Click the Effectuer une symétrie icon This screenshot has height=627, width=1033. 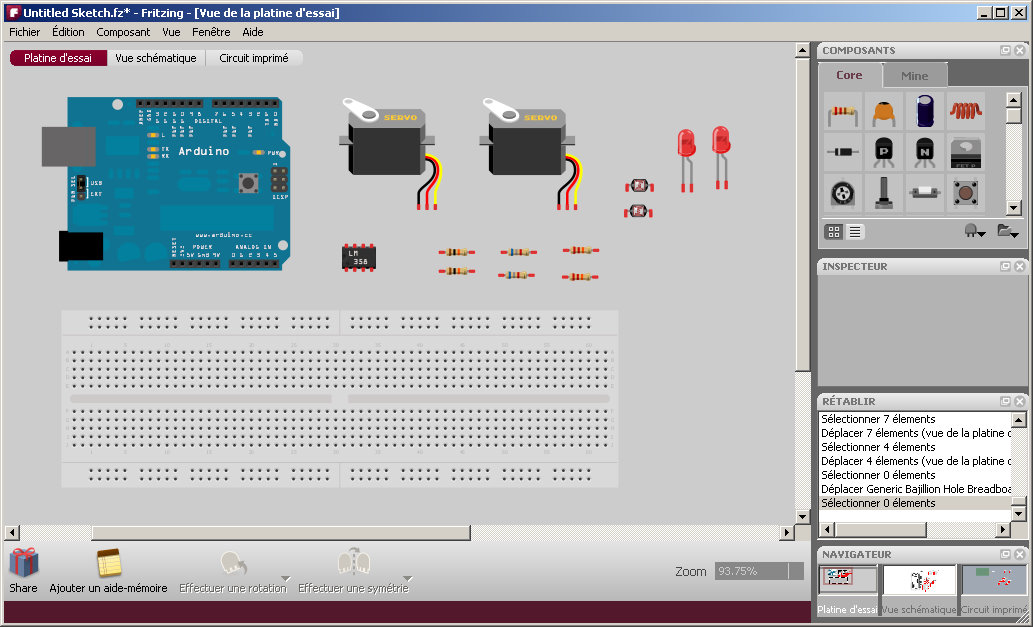(354, 562)
